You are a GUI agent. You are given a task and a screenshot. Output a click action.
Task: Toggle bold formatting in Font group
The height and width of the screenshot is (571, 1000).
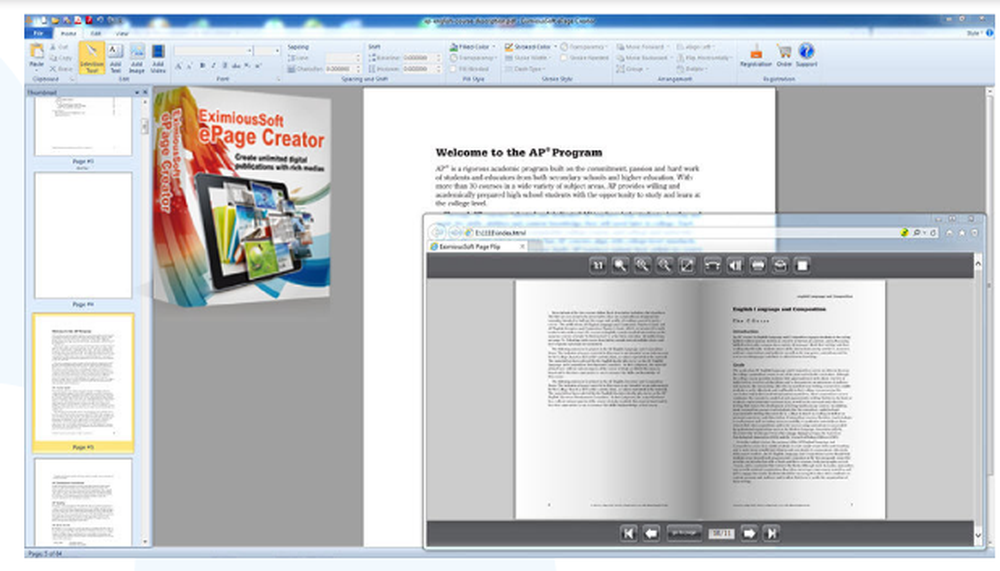coord(202,66)
